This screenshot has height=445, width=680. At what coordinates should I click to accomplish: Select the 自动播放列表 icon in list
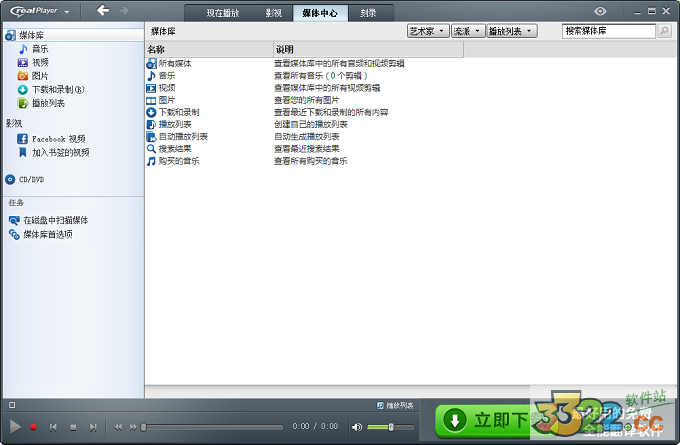pos(151,137)
